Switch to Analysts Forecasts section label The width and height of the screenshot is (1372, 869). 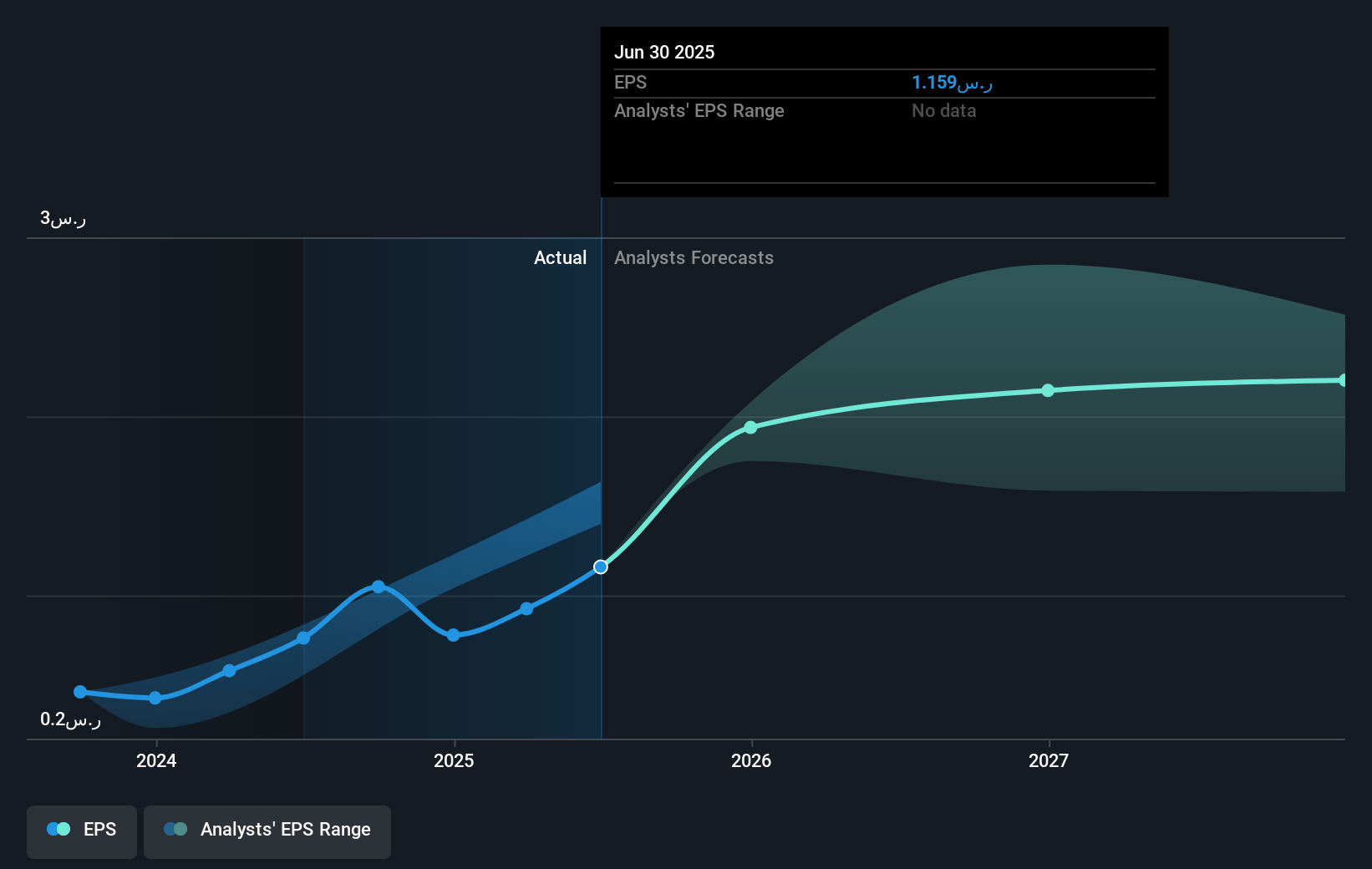(694, 257)
